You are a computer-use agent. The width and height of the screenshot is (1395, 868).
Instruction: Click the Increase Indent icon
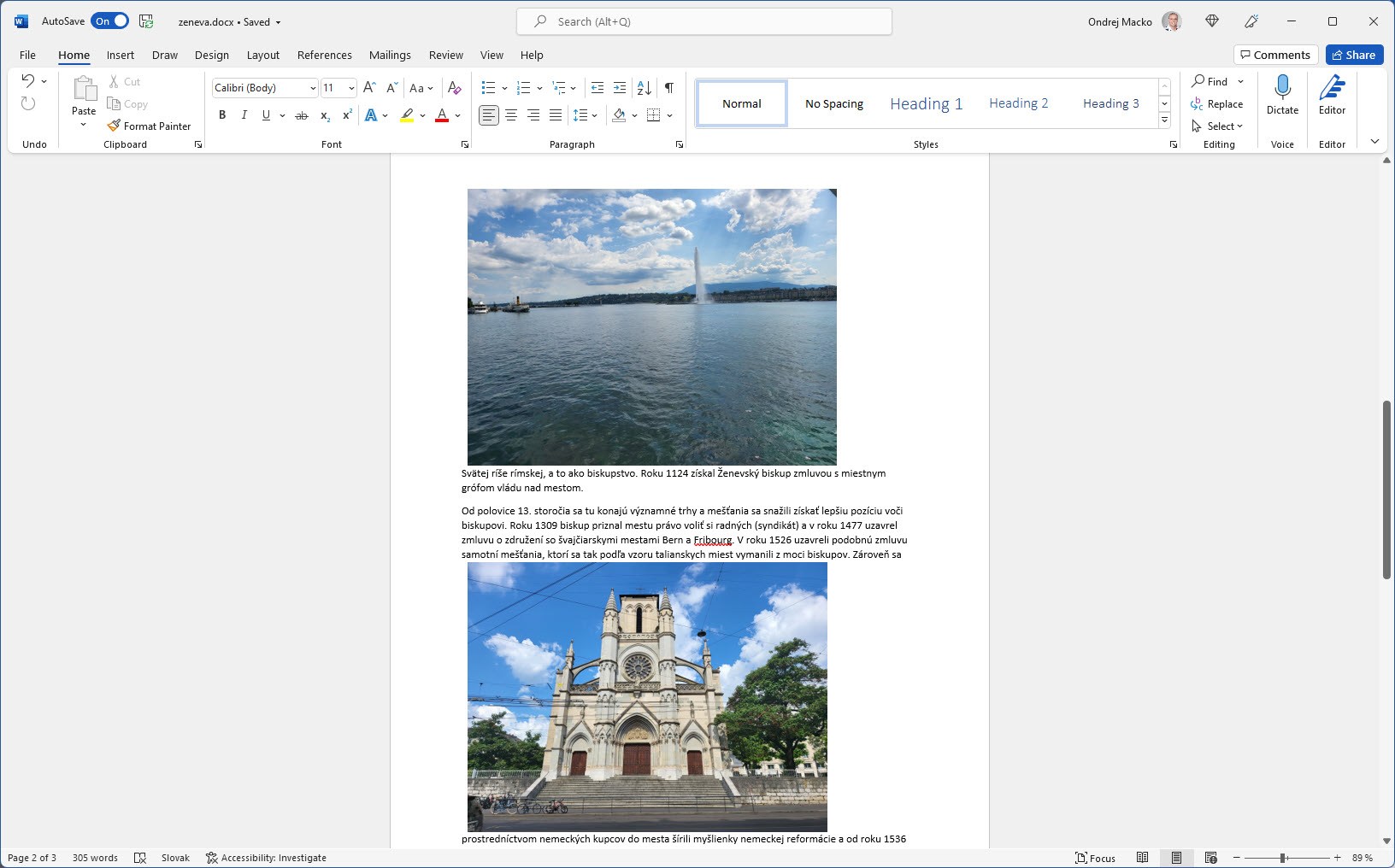(620, 88)
